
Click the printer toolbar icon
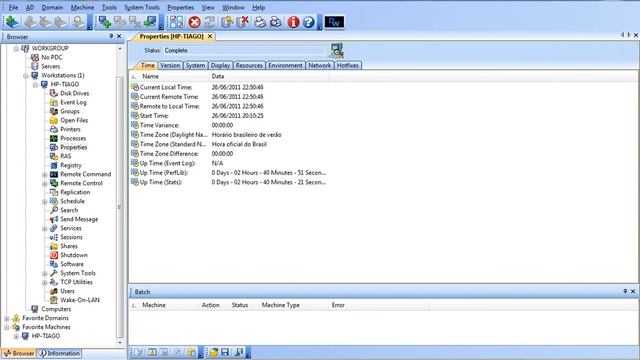[260, 22]
